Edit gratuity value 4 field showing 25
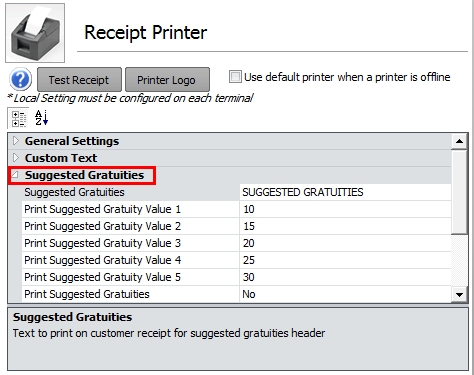The height and width of the screenshot is (375, 474). tap(345, 260)
